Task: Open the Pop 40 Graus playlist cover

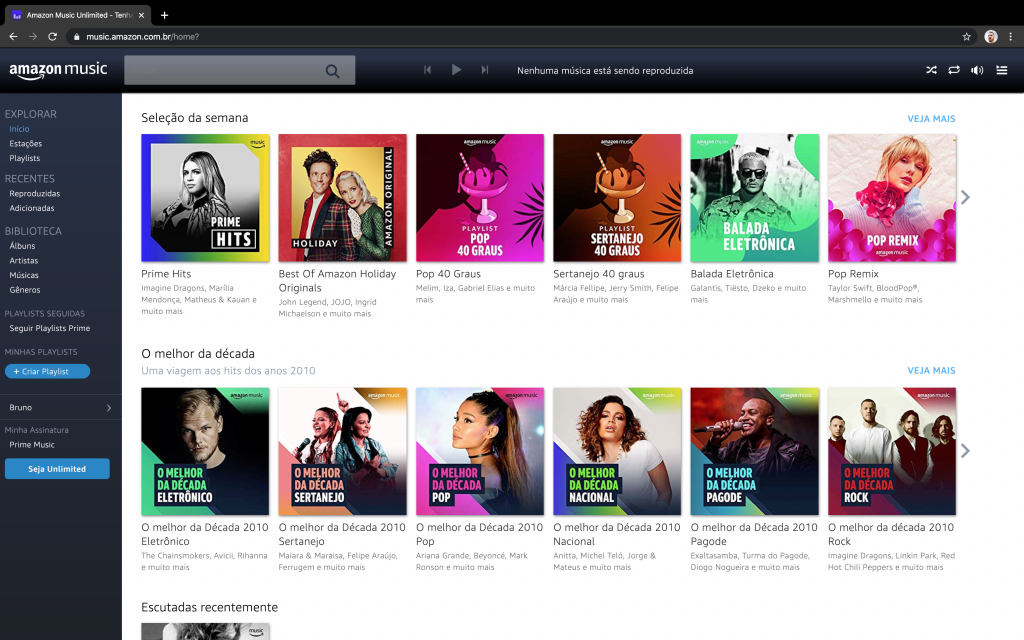Action: coord(480,198)
